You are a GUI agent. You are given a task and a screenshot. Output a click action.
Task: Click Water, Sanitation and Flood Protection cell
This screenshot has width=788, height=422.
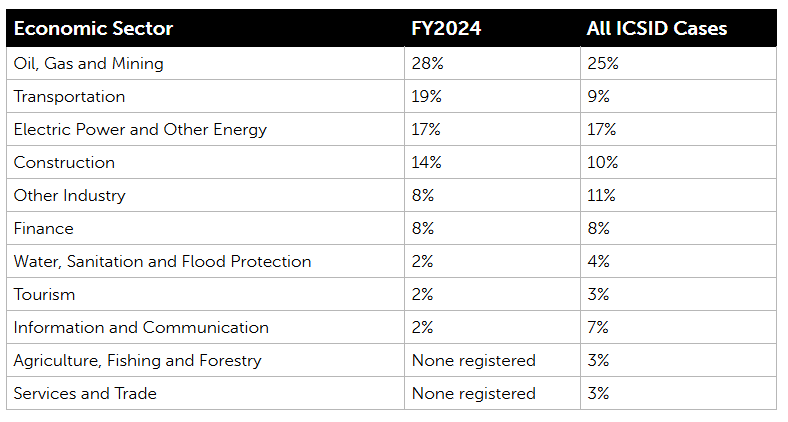tap(162, 262)
